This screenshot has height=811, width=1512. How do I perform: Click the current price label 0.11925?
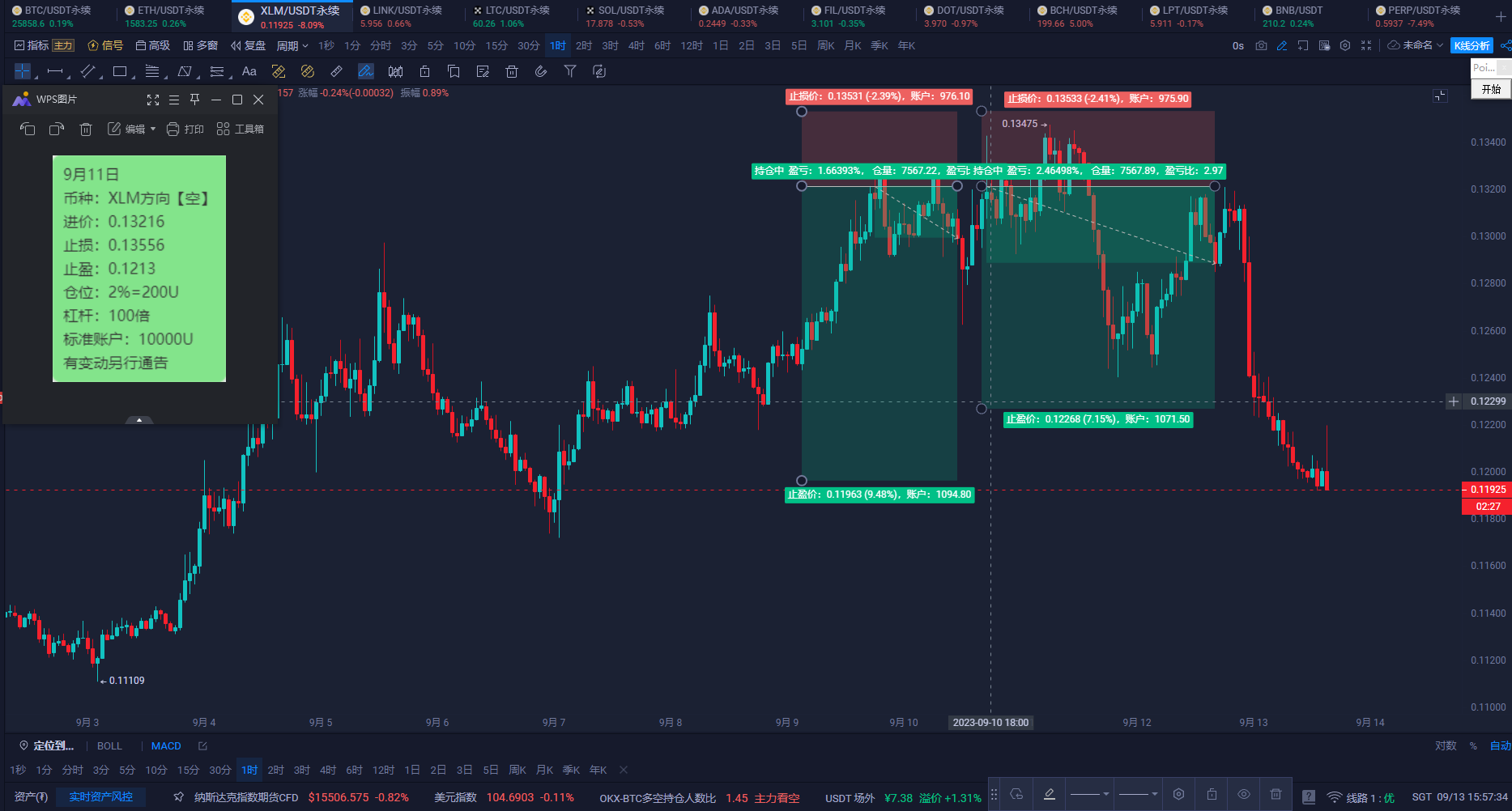tap(1487, 489)
